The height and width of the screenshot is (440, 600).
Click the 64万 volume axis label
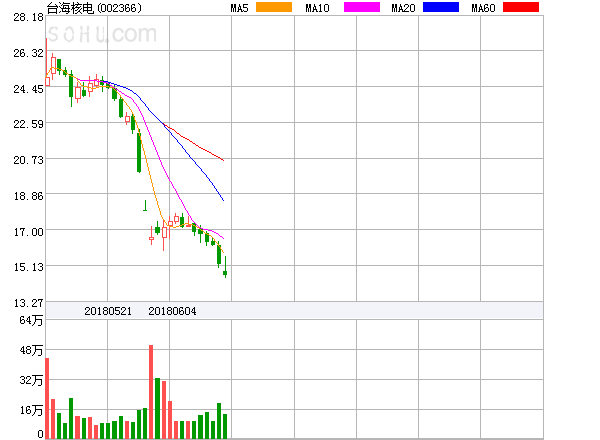coord(31,320)
